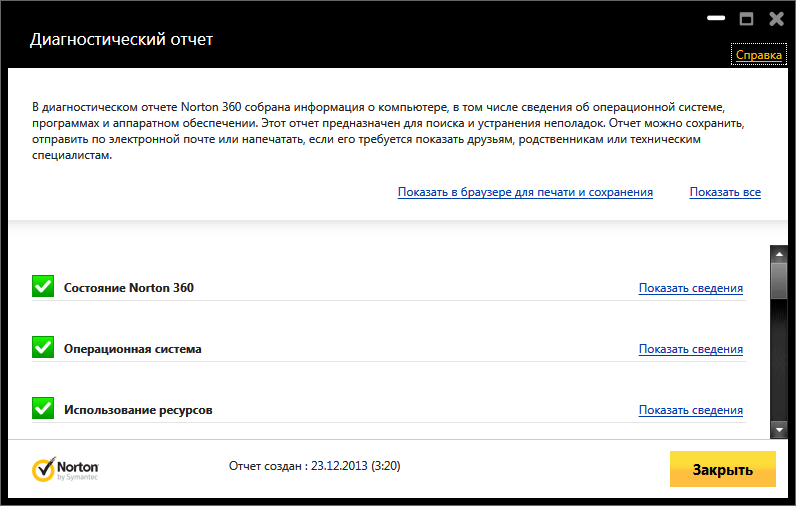Click the Операционная система row title

[133, 349]
